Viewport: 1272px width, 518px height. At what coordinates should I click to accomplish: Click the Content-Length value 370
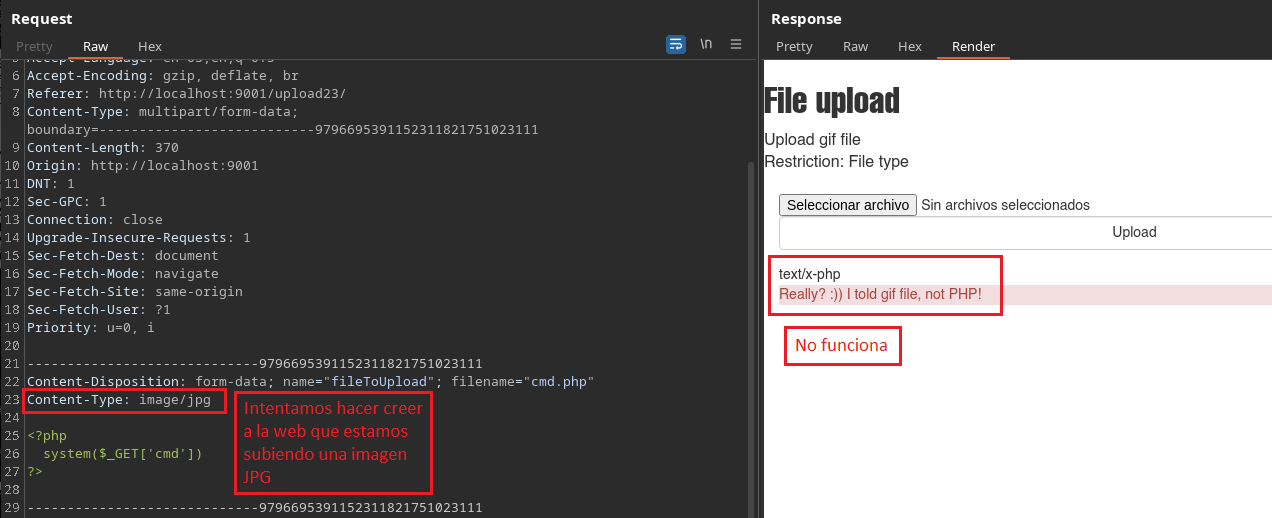tap(167, 147)
